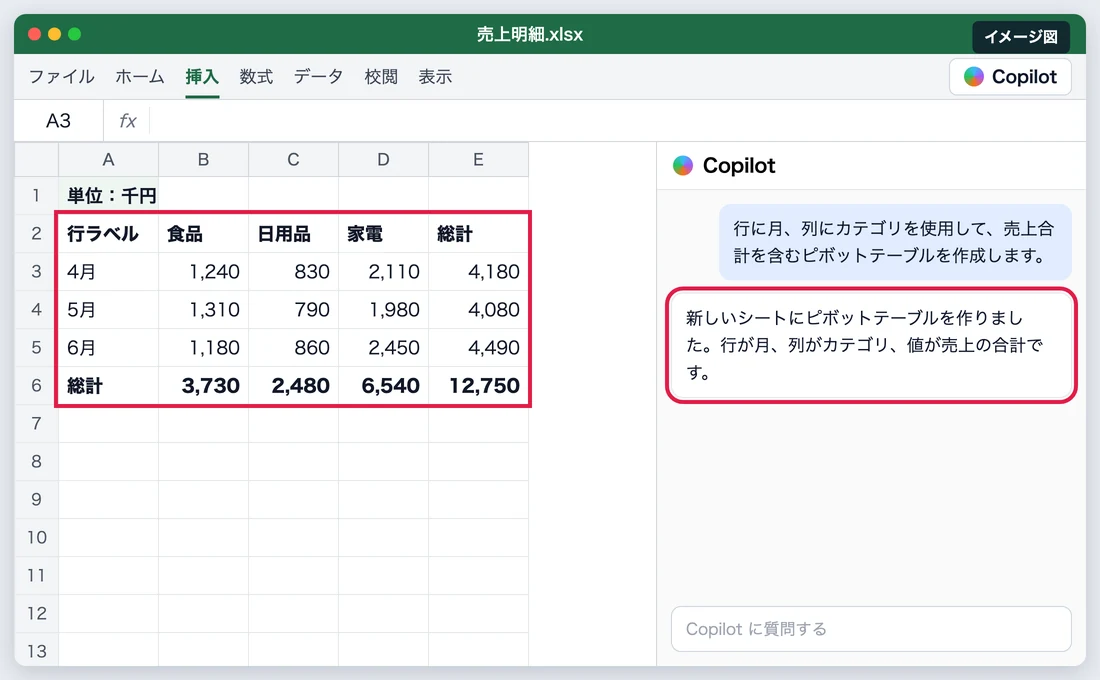Select the 挿入 ribbon tab
The width and height of the screenshot is (1100, 680).
[x=202, y=76]
